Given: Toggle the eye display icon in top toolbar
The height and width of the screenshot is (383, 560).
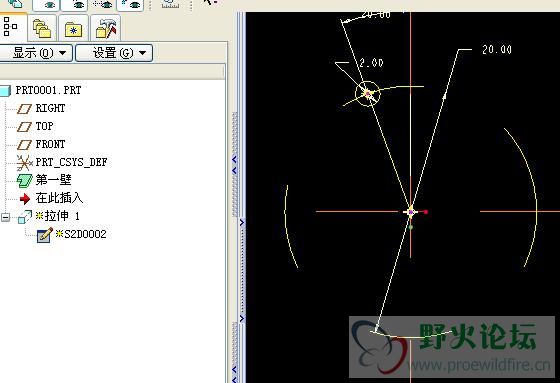Looking at the screenshot, I should pos(46,5).
